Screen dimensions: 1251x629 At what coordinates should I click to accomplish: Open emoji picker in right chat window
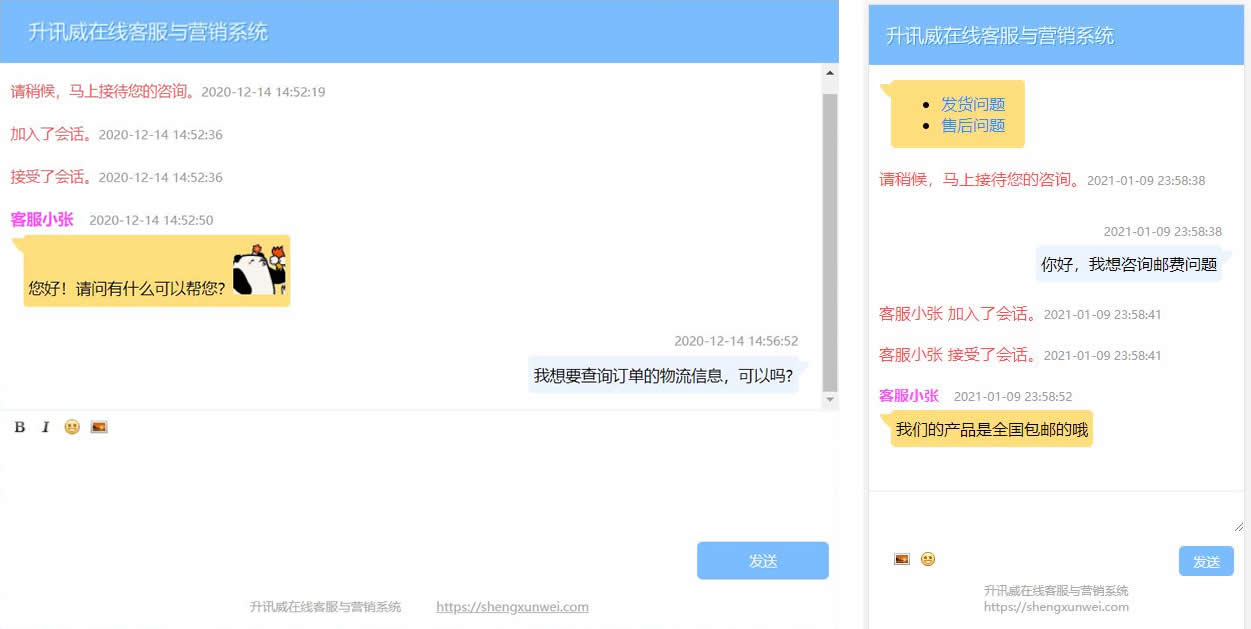coord(928,559)
